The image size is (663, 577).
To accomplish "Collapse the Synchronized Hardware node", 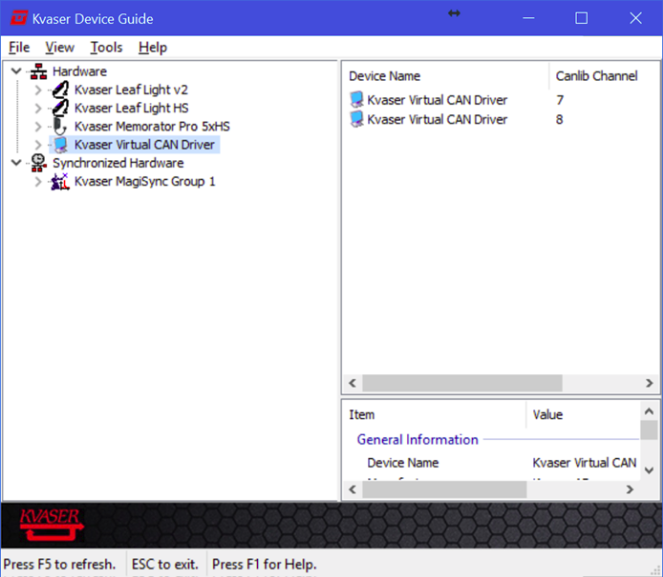I will 16,162.
